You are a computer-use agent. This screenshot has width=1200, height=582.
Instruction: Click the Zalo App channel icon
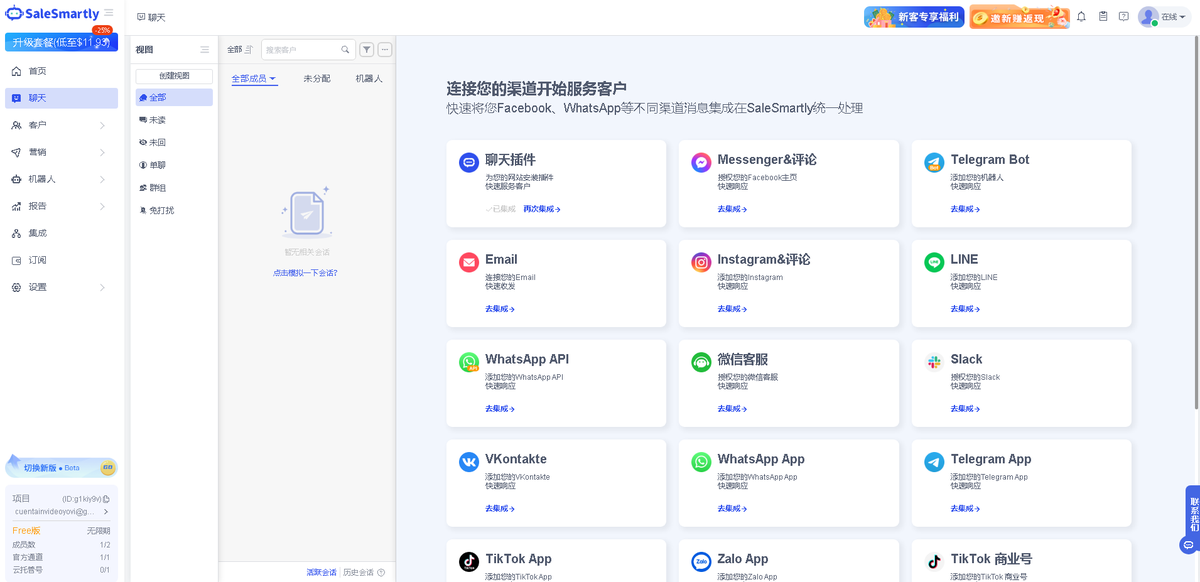(701, 562)
